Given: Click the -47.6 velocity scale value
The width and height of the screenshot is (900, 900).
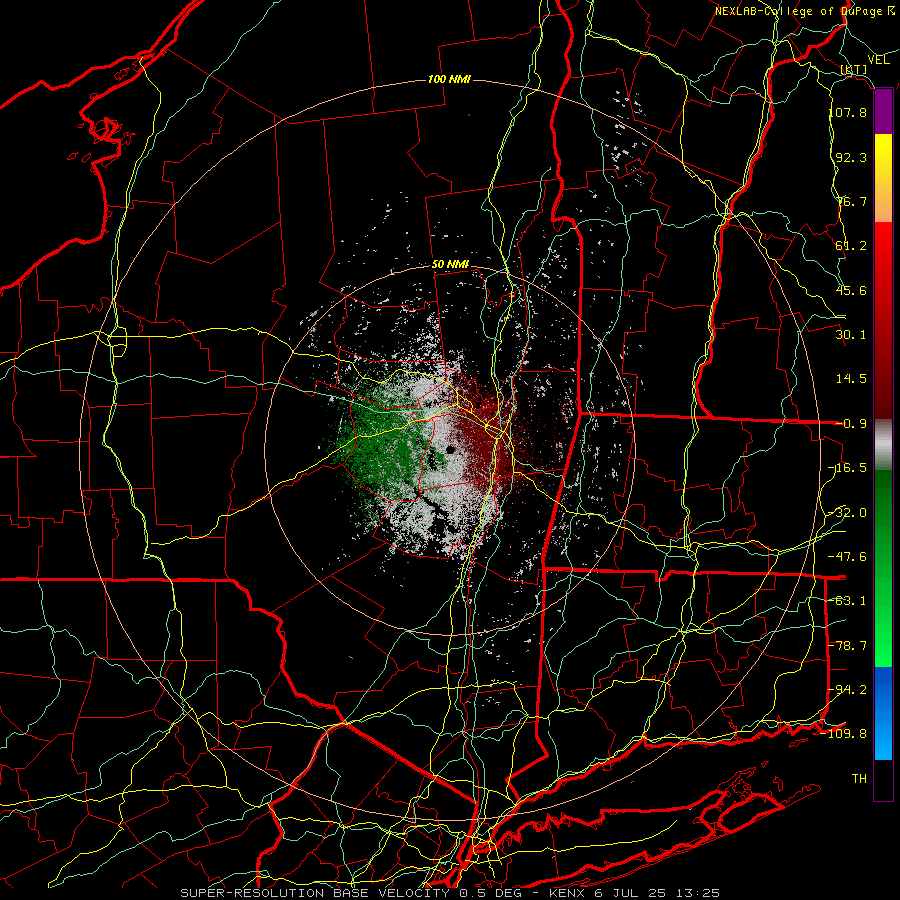Looking at the screenshot, I should tap(848, 557).
